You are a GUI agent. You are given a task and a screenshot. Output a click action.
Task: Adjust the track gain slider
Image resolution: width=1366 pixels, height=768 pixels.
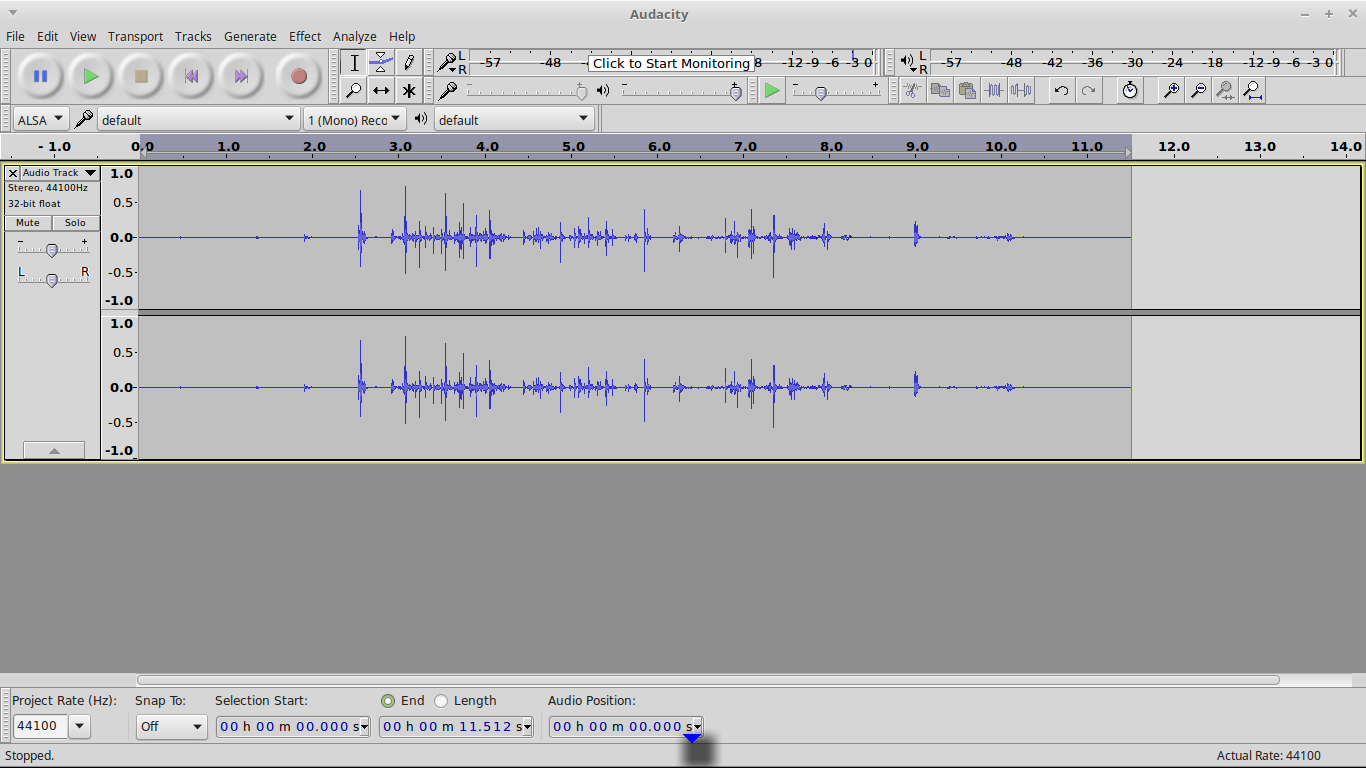tap(52, 248)
